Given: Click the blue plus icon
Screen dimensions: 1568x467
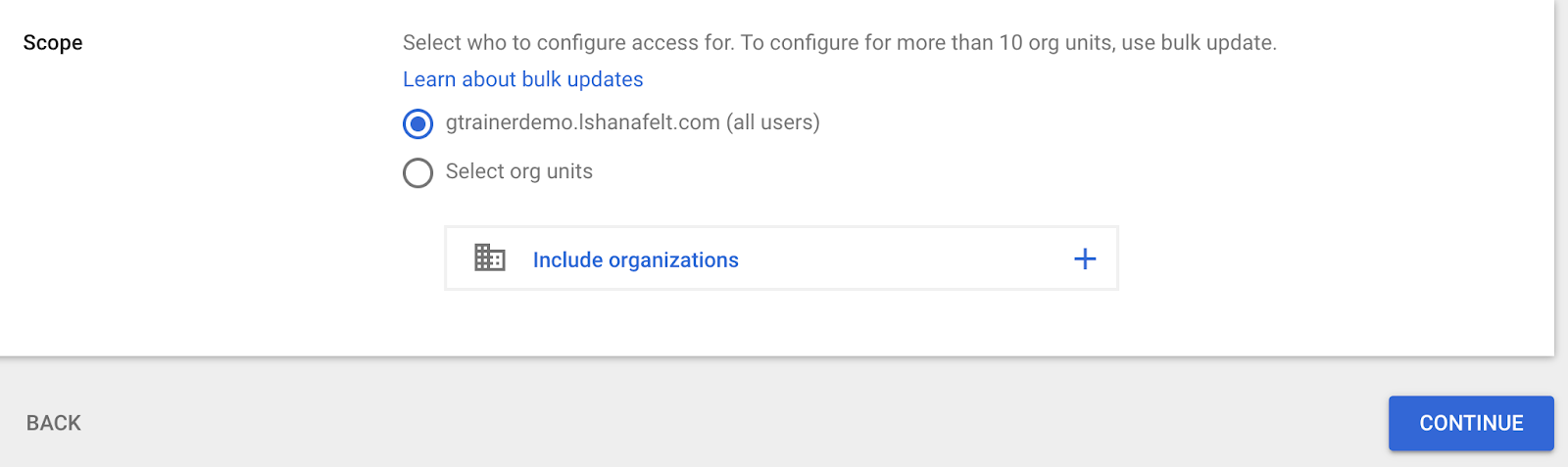Looking at the screenshot, I should [x=1084, y=258].
